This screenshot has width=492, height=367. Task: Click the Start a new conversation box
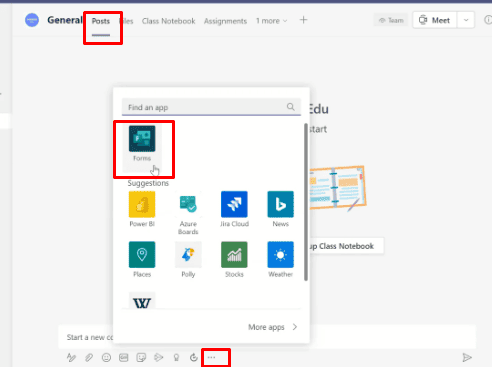pyautogui.click(x=267, y=337)
